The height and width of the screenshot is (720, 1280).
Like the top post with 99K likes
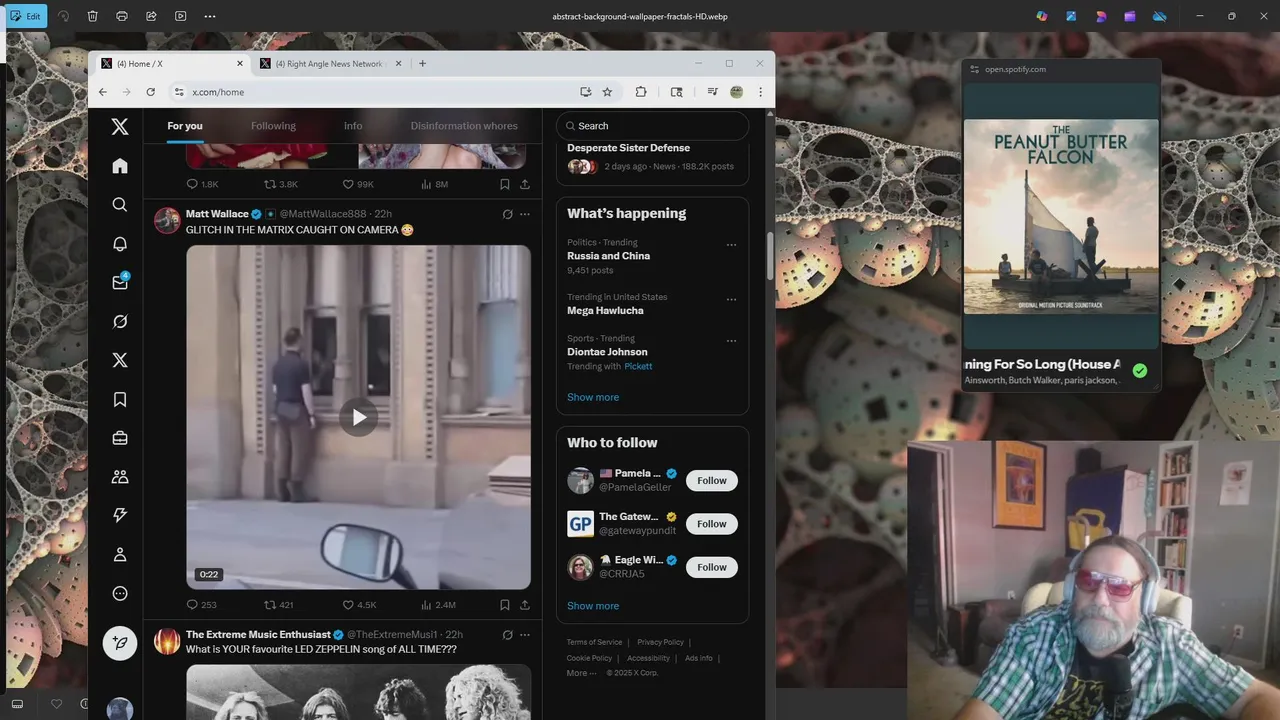click(x=358, y=185)
